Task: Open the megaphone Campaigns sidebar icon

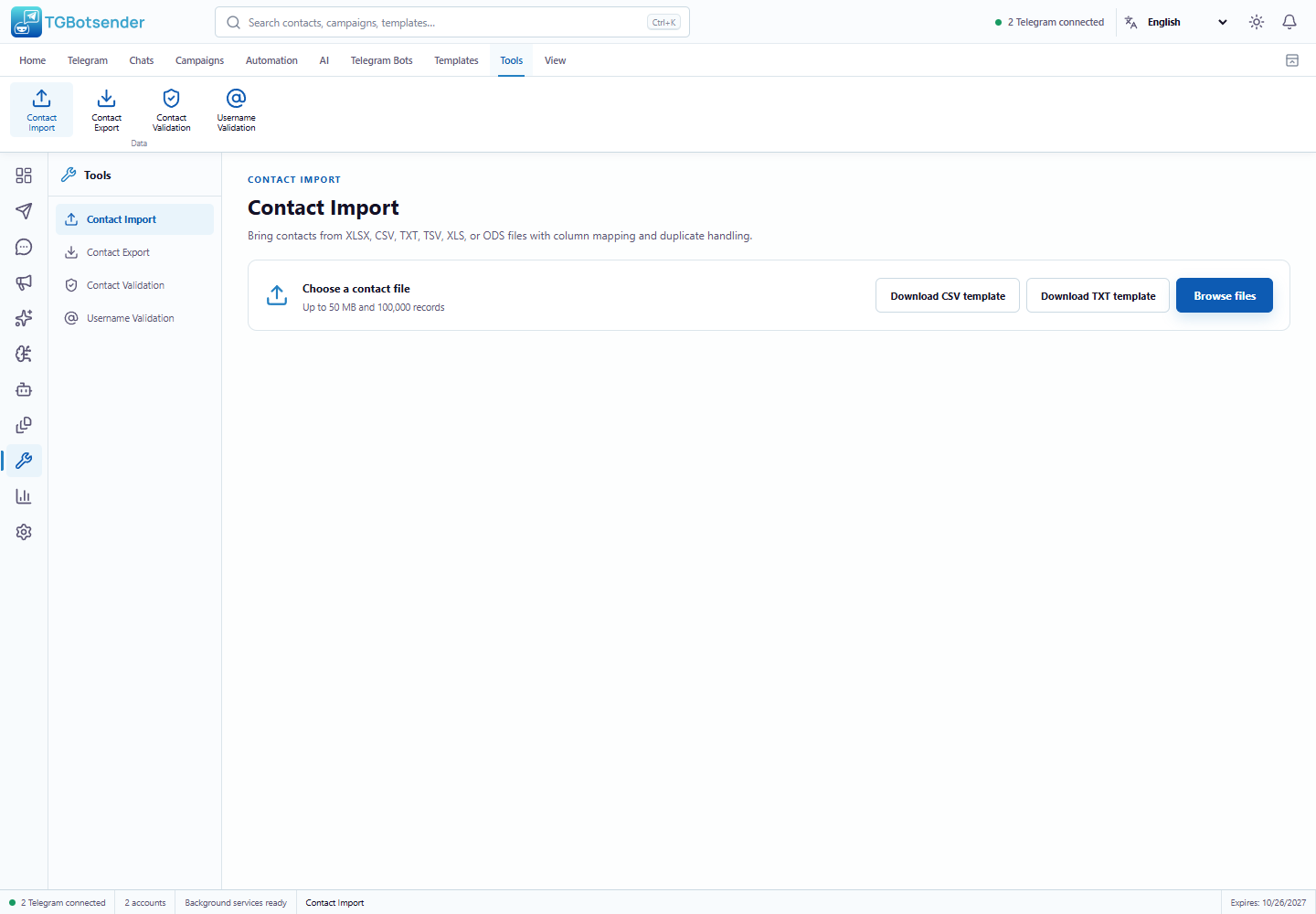Action: pyautogui.click(x=24, y=282)
